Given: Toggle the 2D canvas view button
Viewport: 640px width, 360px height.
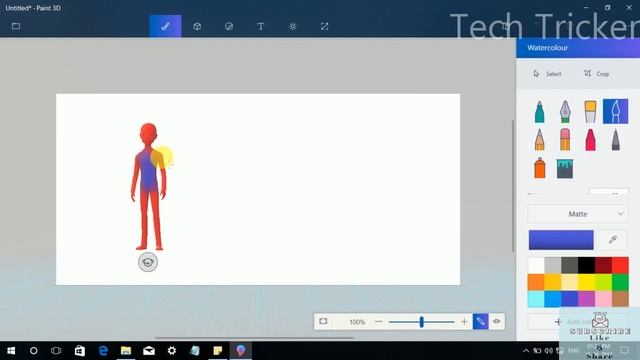Looking at the screenshot, I should (x=480, y=322).
